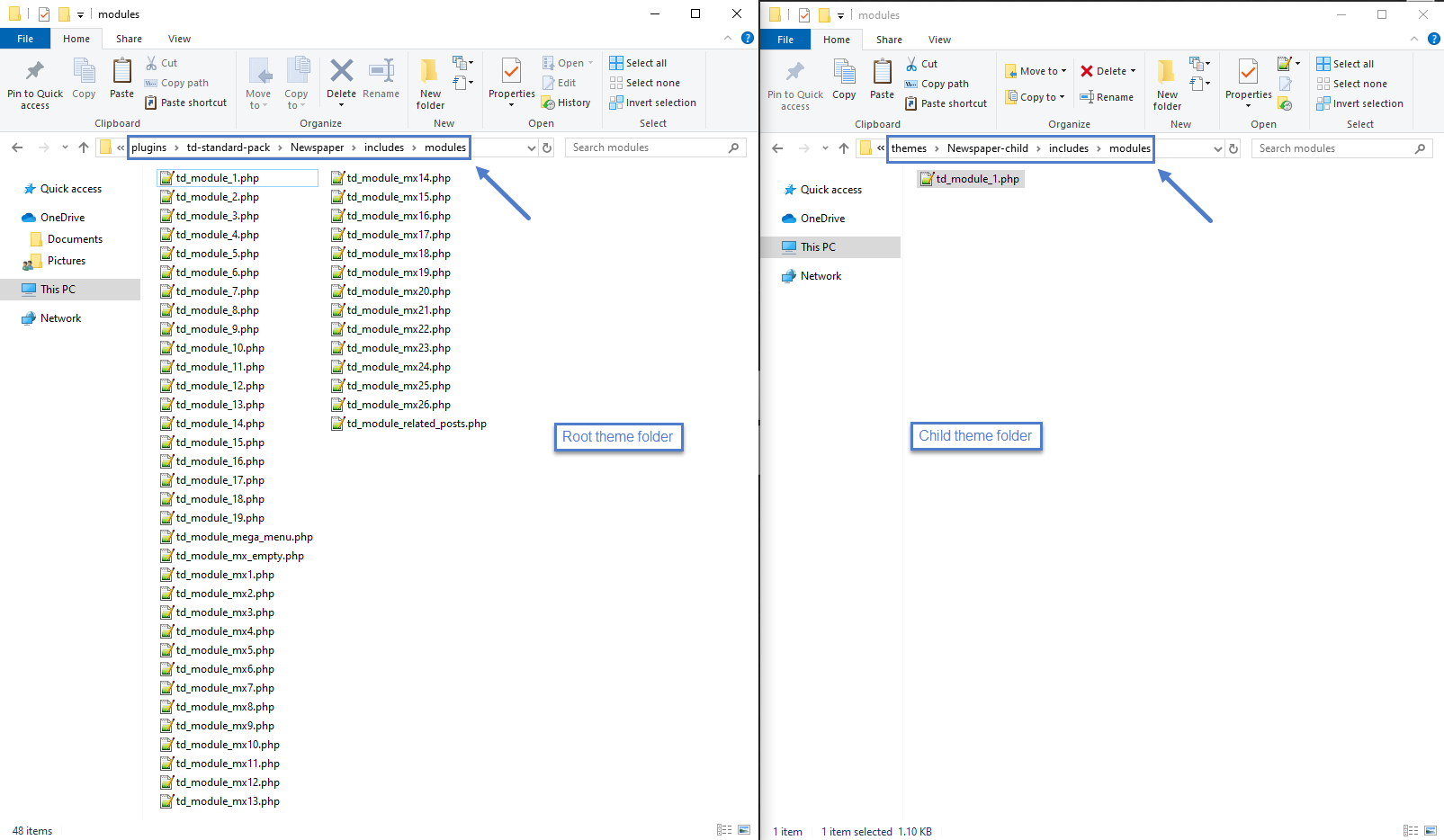1444x840 pixels.
Task: Click the Paste icon in left window ribbon
Action: pos(121,79)
